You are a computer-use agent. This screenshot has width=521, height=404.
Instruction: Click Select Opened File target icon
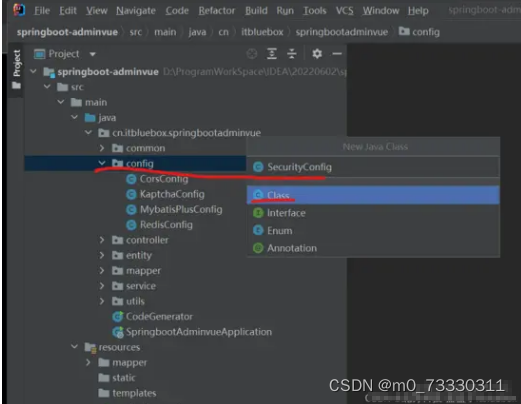pyautogui.click(x=252, y=54)
